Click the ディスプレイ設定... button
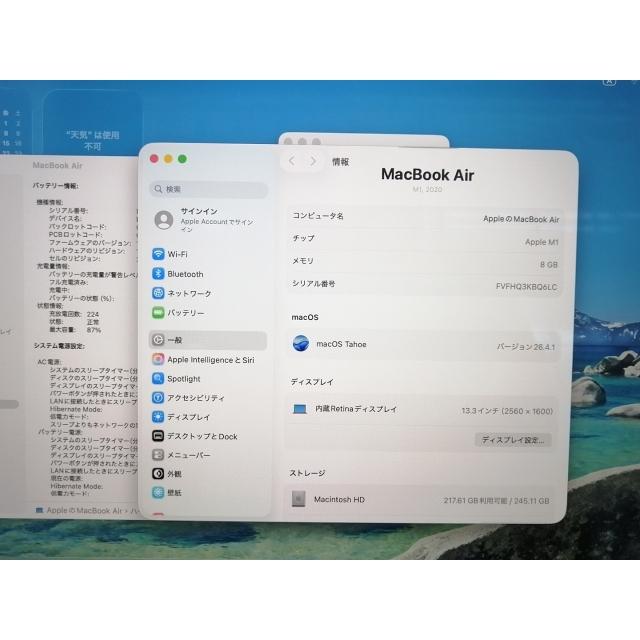The width and height of the screenshot is (640, 640). point(513,440)
